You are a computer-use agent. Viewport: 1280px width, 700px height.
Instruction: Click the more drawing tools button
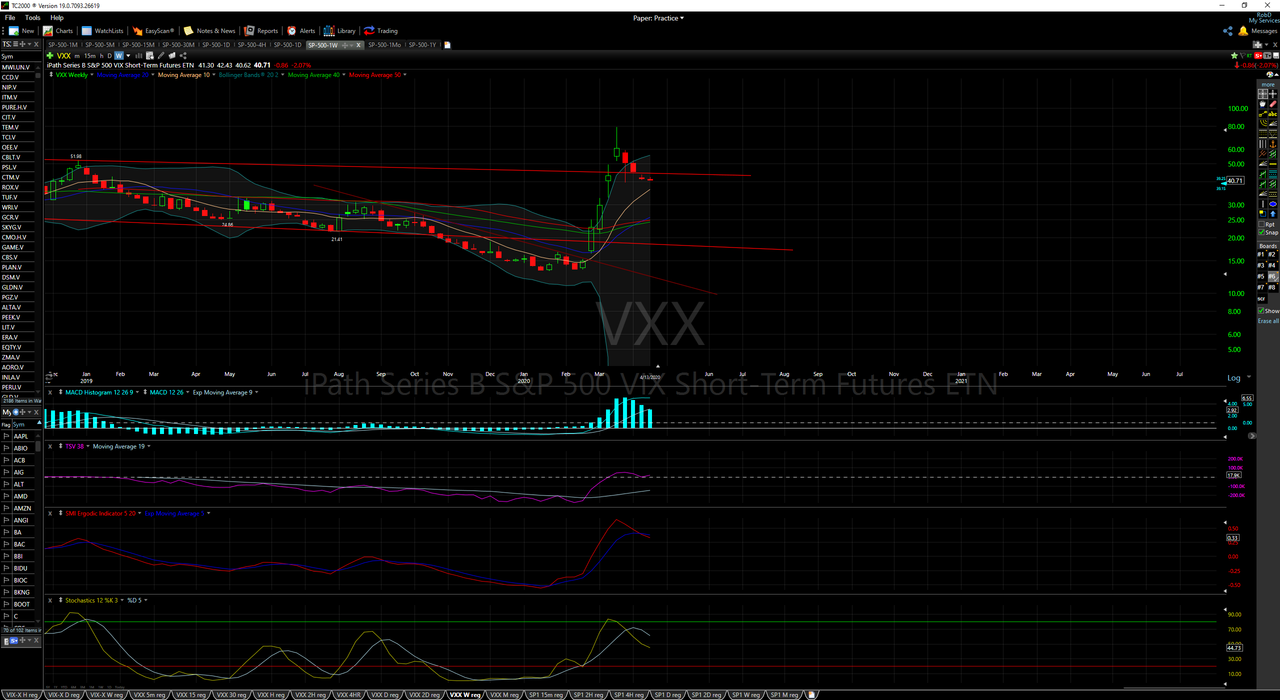pos(1268,84)
